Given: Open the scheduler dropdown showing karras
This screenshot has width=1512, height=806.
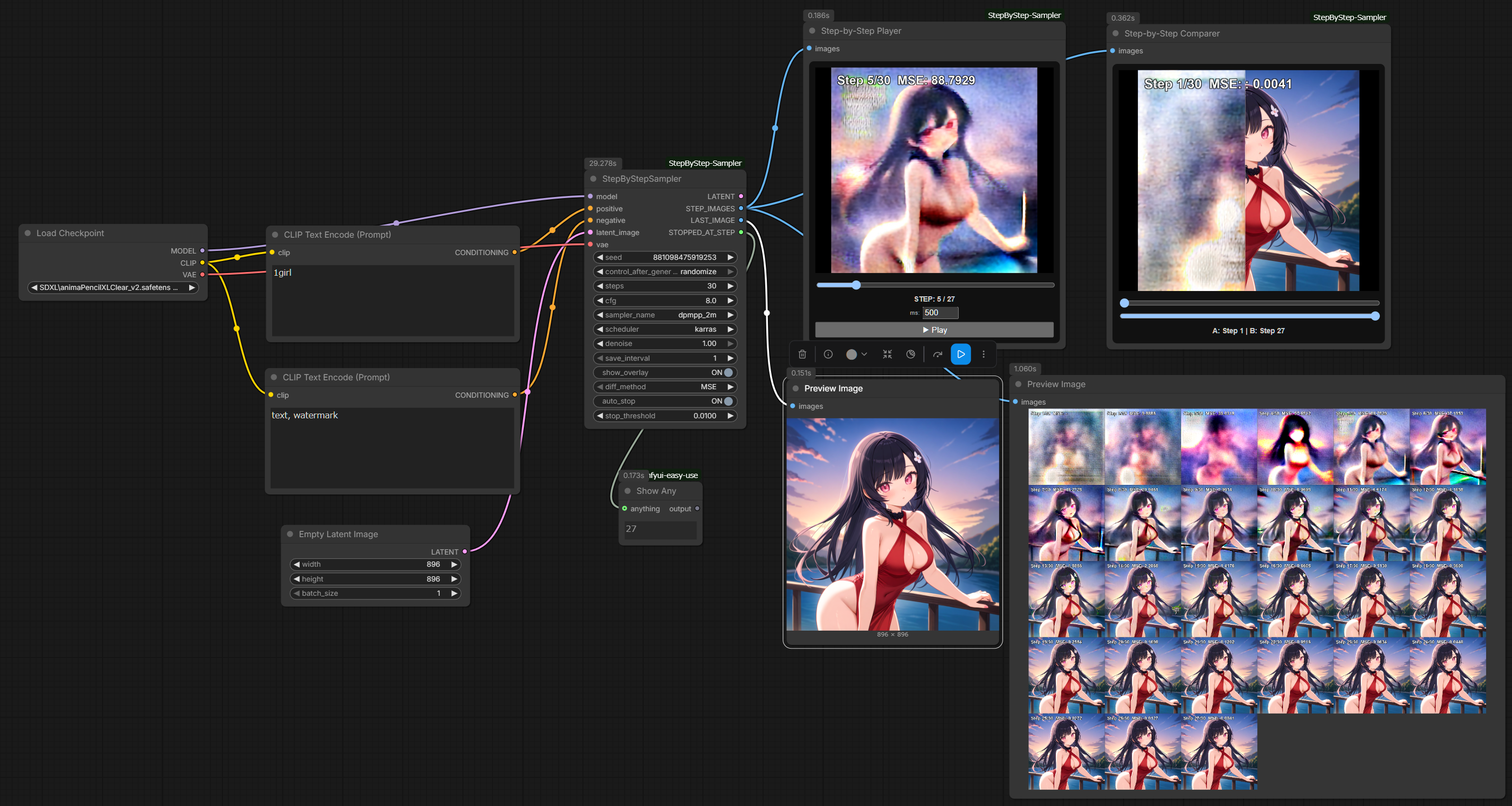Looking at the screenshot, I should pos(665,329).
